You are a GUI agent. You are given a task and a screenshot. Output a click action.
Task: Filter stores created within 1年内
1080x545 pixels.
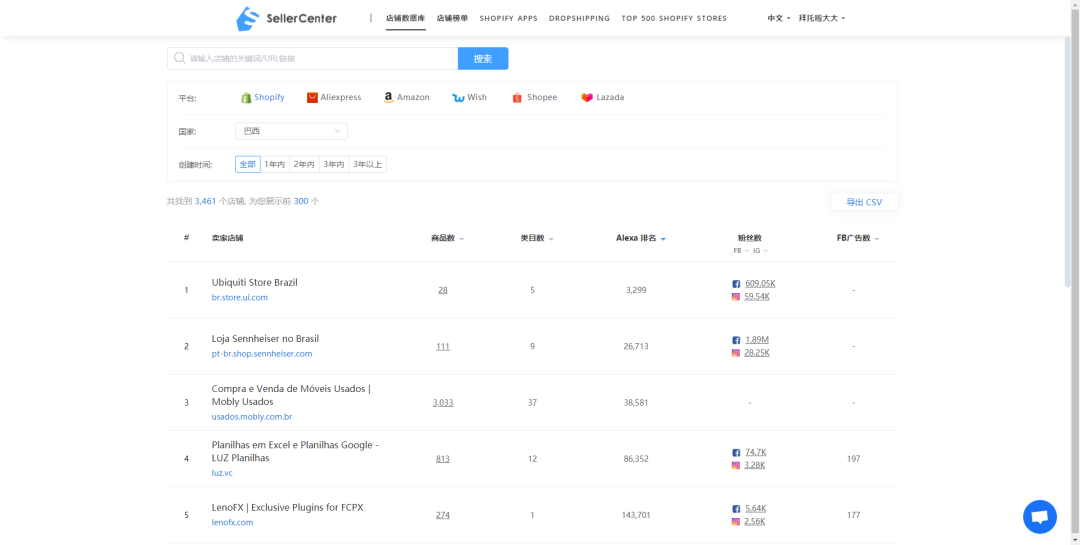point(275,164)
